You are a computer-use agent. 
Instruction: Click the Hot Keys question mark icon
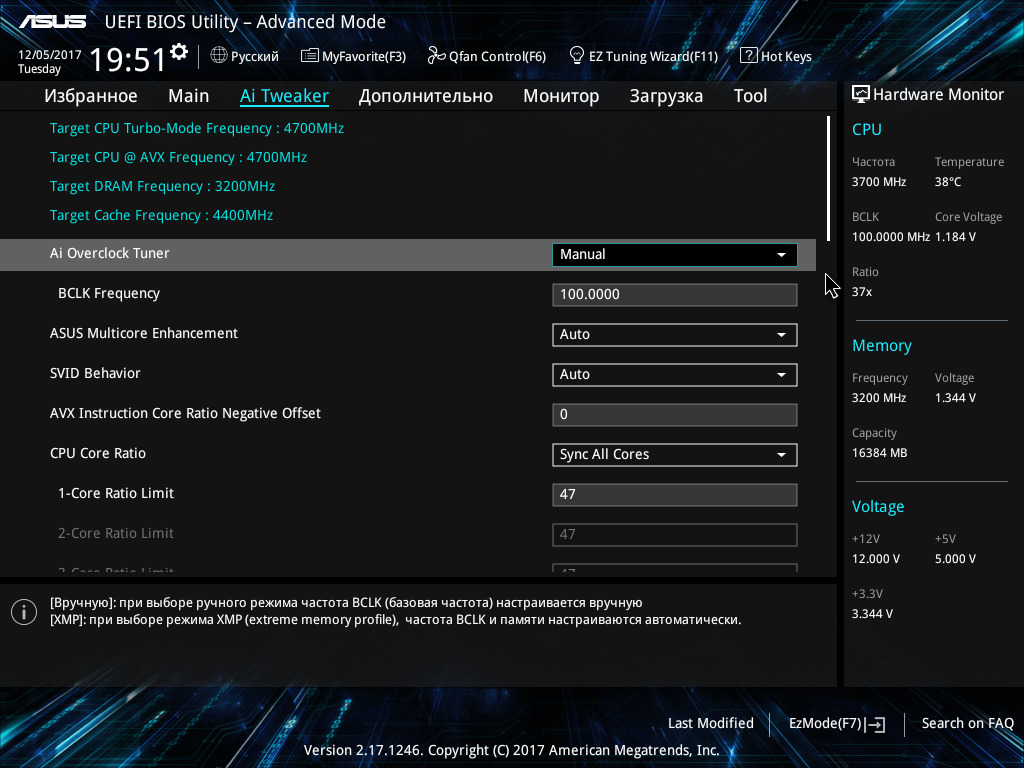point(748,56)
